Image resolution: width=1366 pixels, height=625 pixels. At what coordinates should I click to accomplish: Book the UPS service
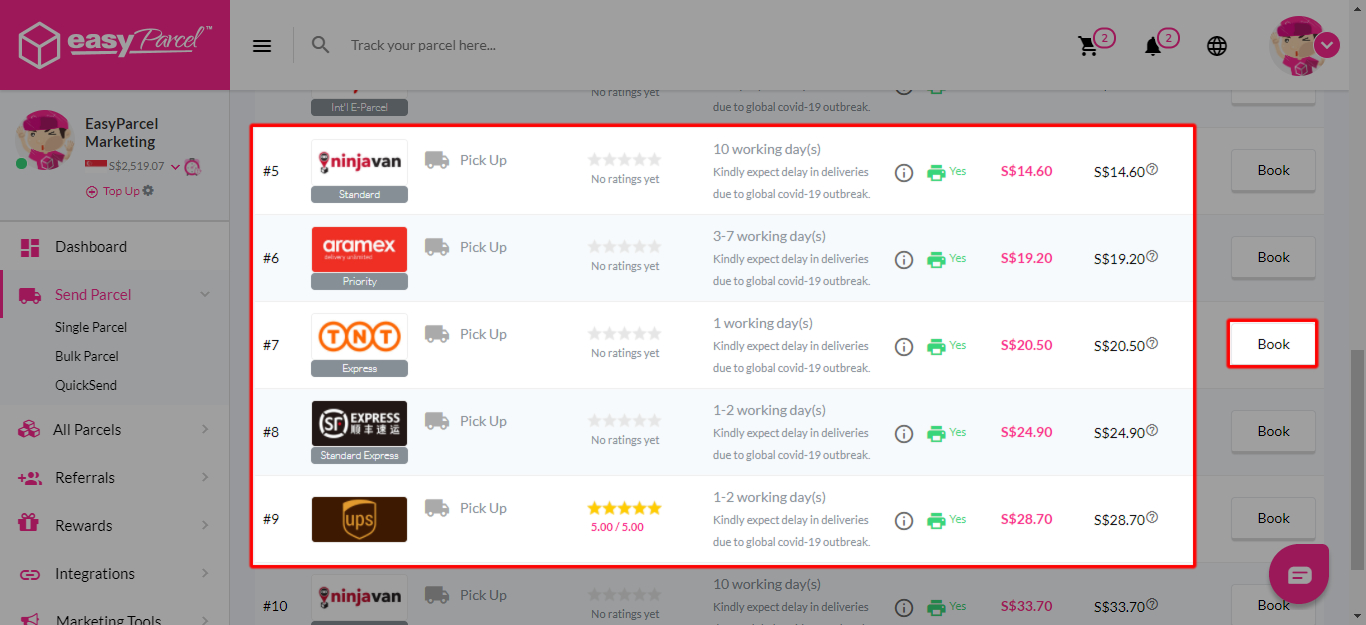click(x=1273, y=519)
